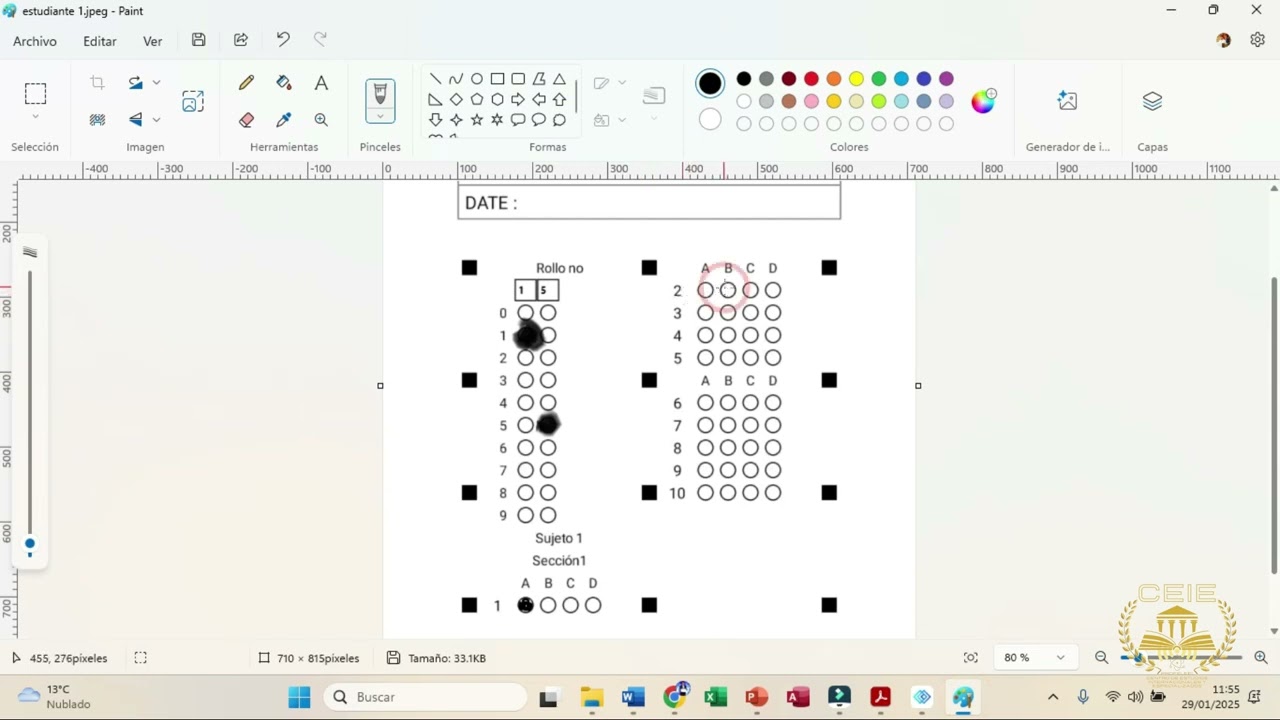Open the Capas layers panel
1280x720 pixels.
(1152, 101)
